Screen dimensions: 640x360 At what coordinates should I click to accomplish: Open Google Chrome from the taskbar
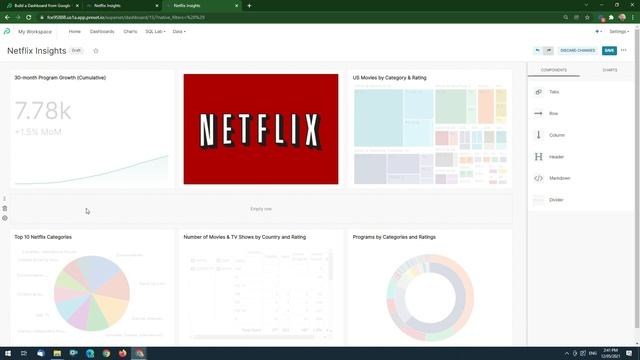(x=106, y=353)
